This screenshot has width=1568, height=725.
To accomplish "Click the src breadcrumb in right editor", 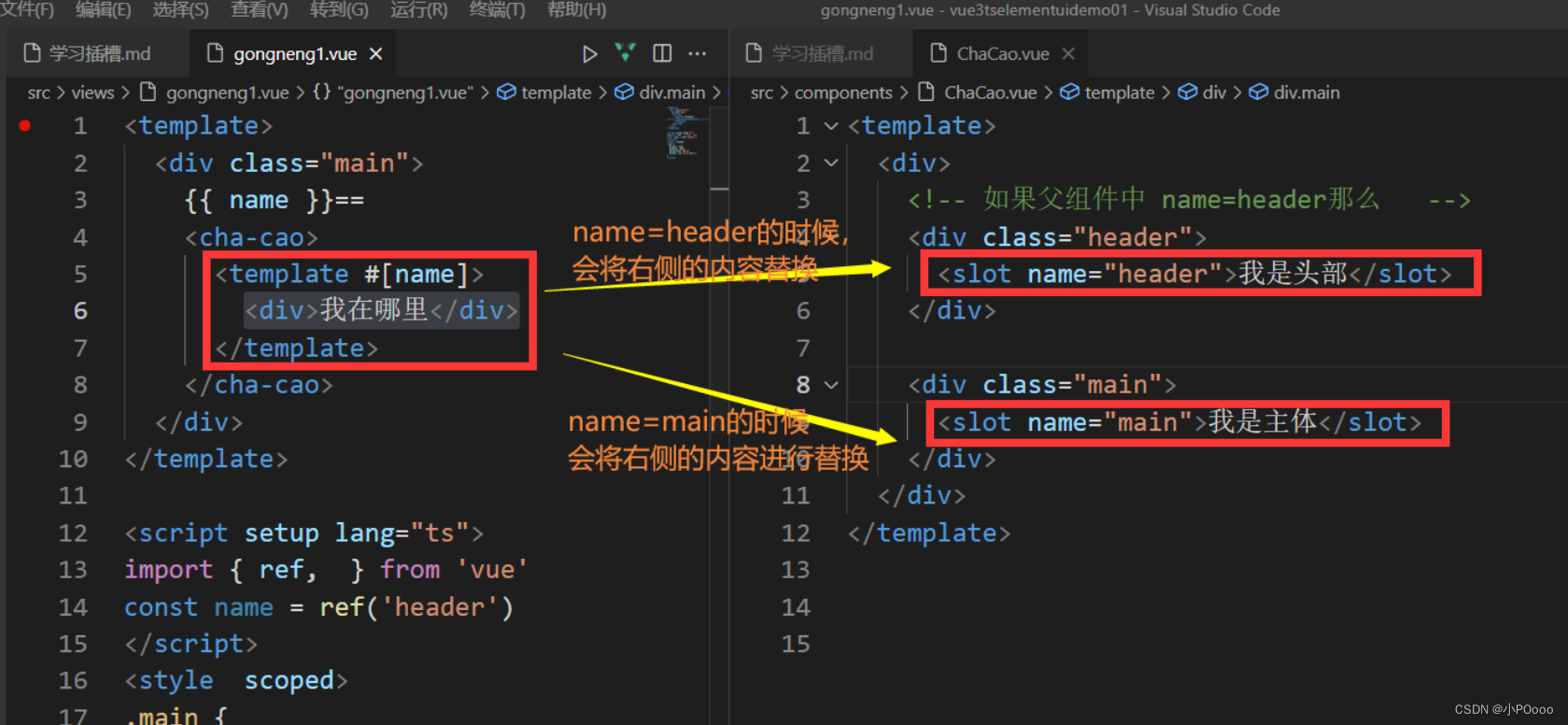I will point(761,92).
